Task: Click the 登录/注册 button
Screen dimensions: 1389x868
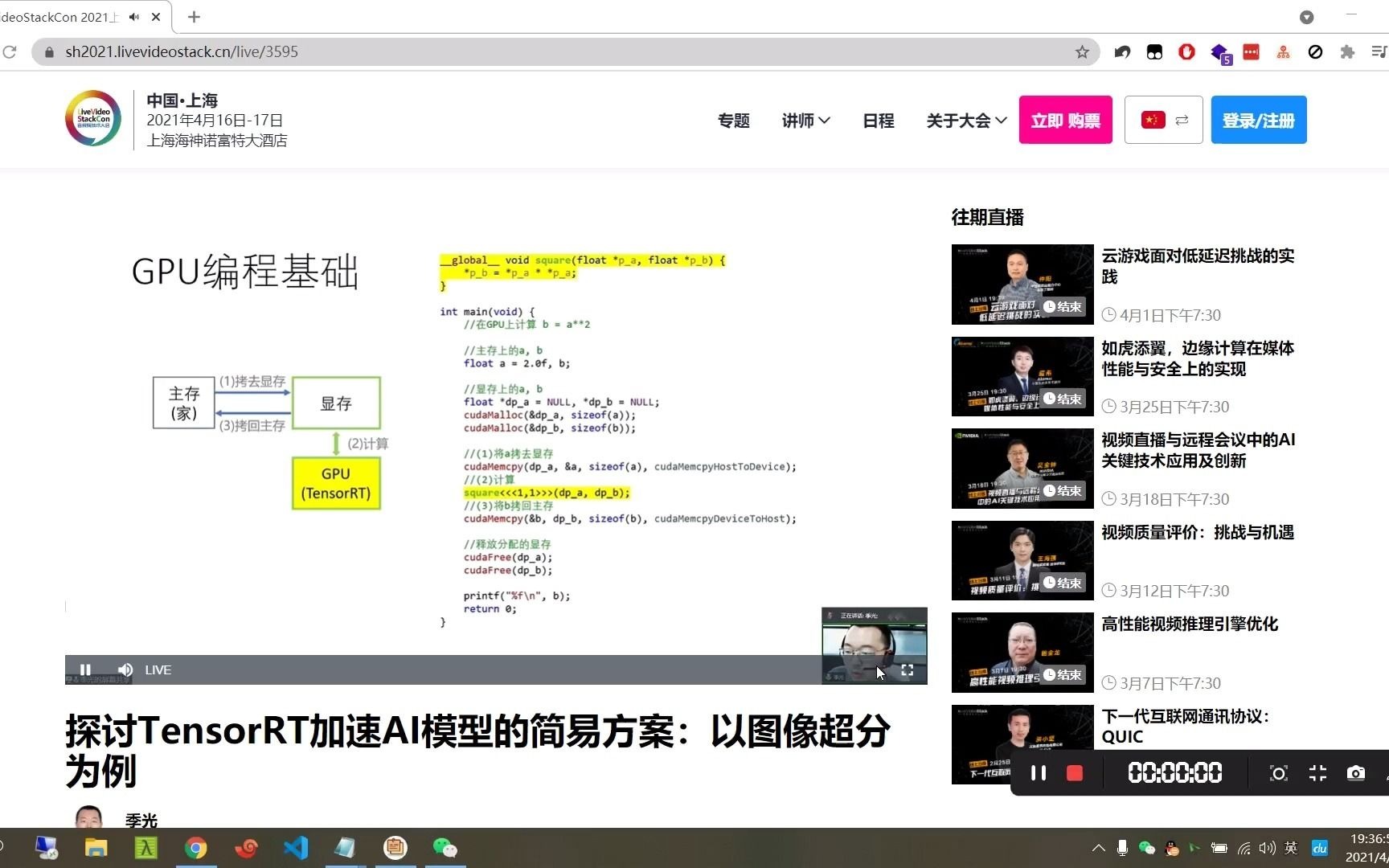Action: click(x=1258, y=120)
